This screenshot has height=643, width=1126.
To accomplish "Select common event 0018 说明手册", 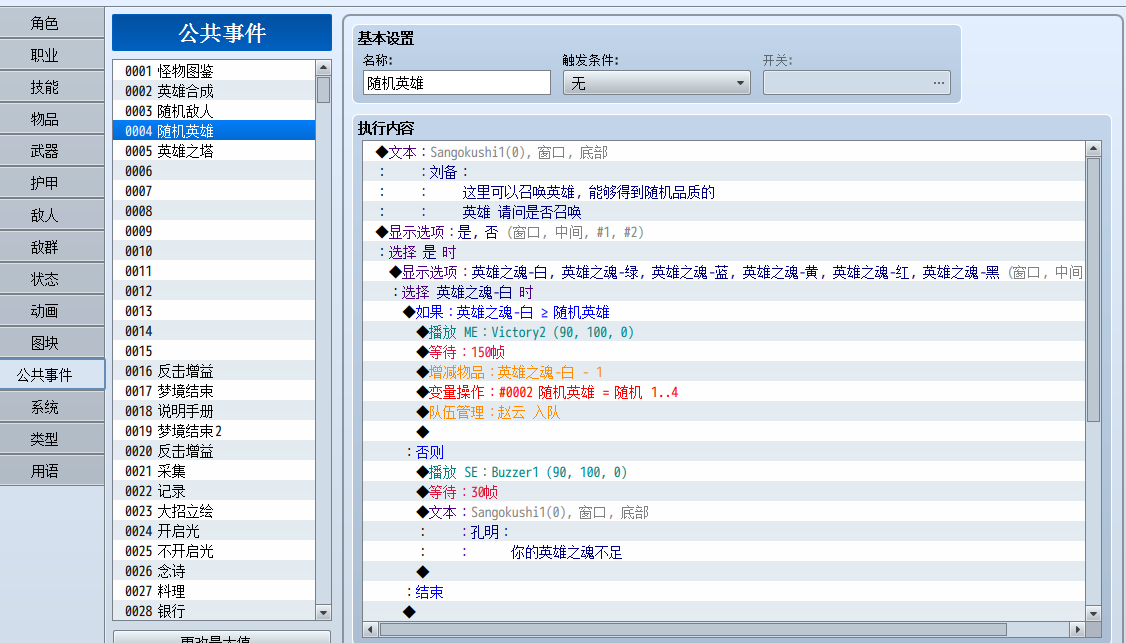I will pos(214,411).
